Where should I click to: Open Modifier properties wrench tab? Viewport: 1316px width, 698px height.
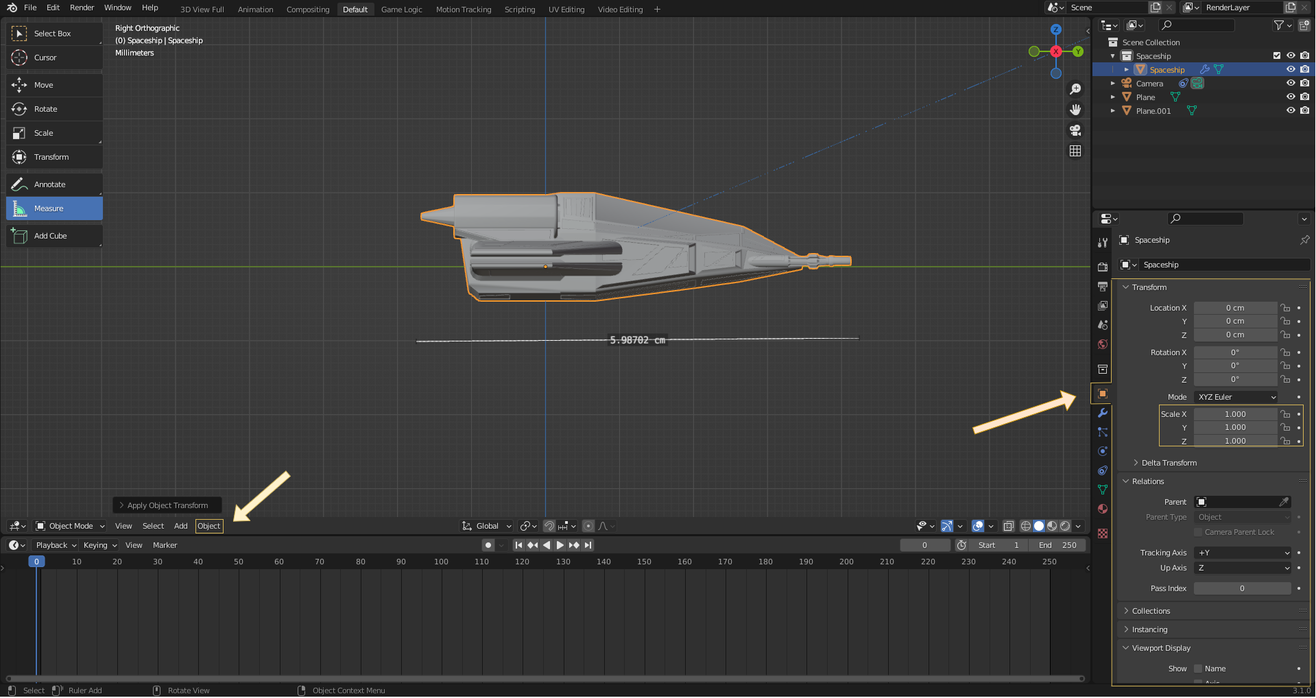tap(1102, 413)
